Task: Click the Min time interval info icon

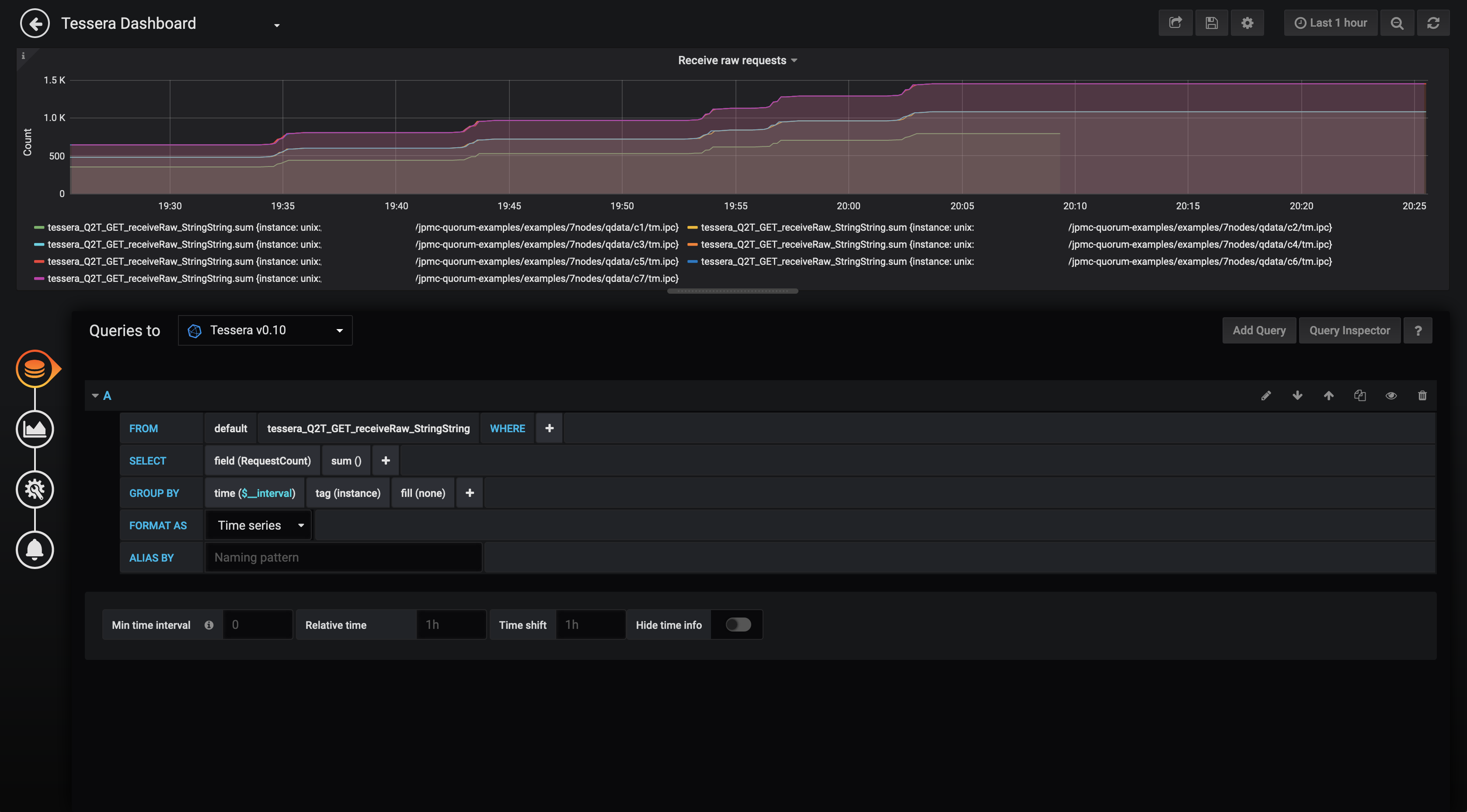Action: [209, 625]
